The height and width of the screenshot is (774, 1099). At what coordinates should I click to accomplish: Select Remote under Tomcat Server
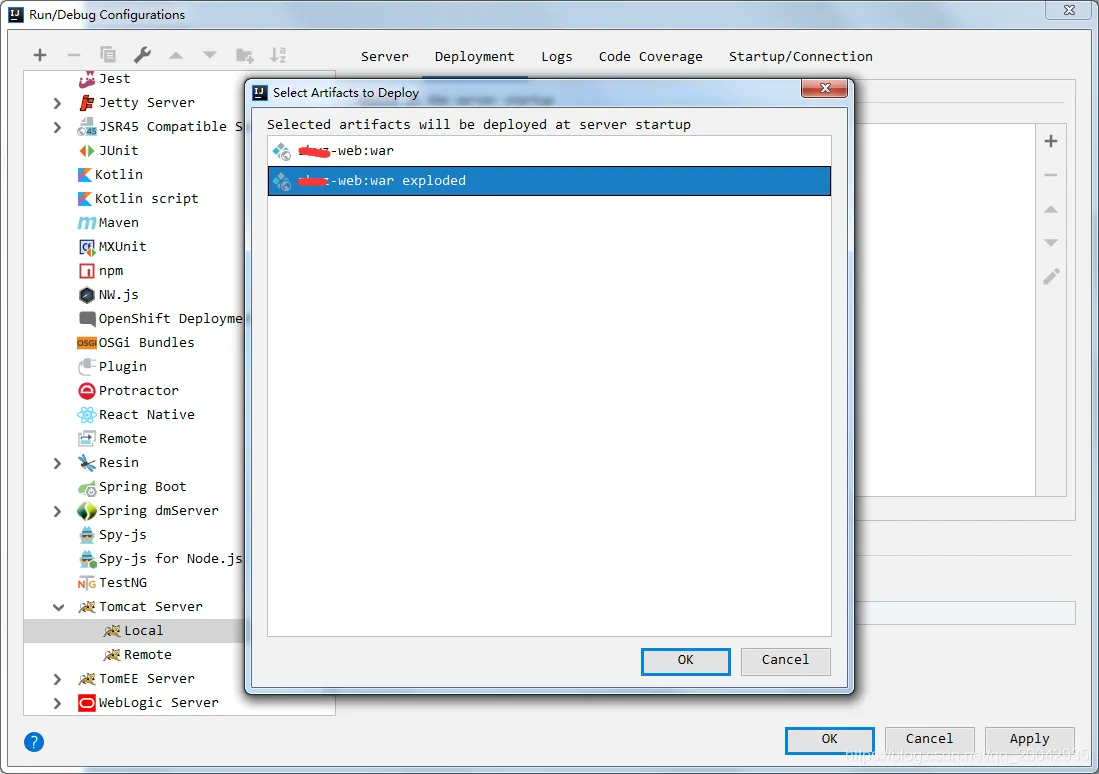click(x=137, y=655)
